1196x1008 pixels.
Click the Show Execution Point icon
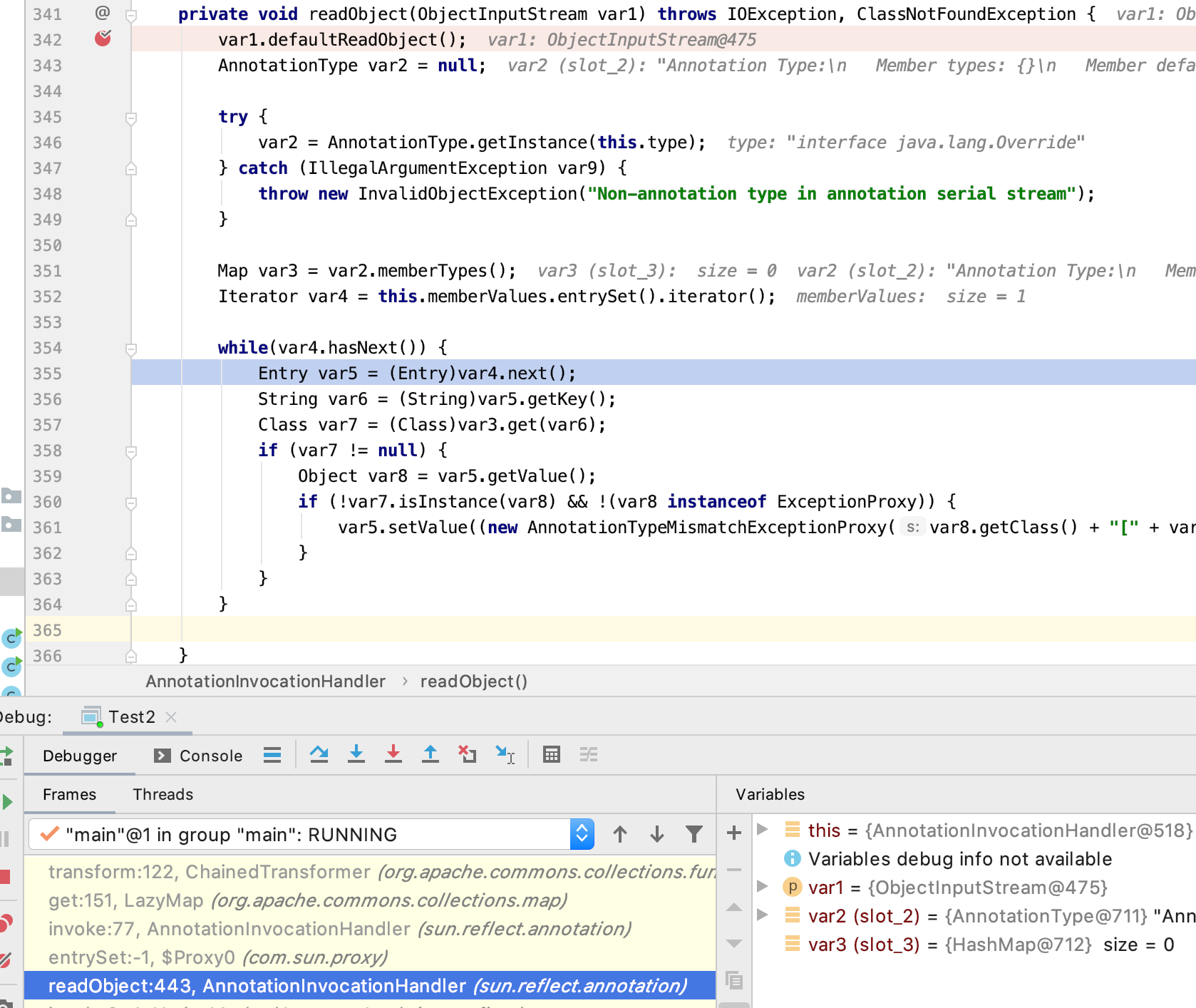click(272, 755)
